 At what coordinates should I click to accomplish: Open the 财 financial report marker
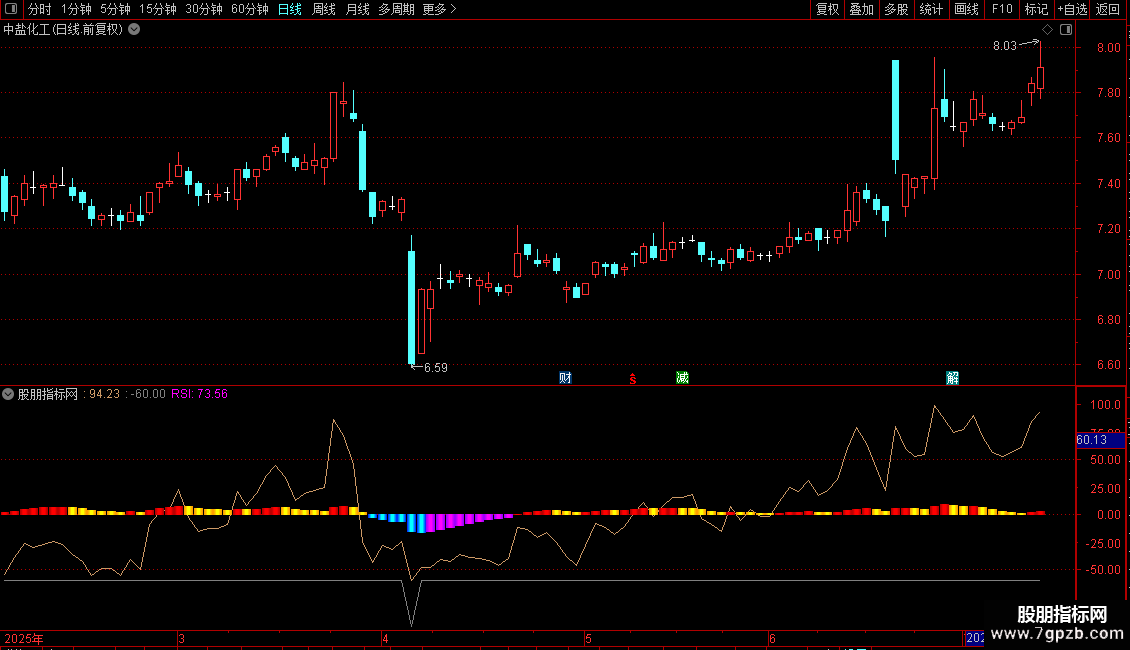pos(566,378)
